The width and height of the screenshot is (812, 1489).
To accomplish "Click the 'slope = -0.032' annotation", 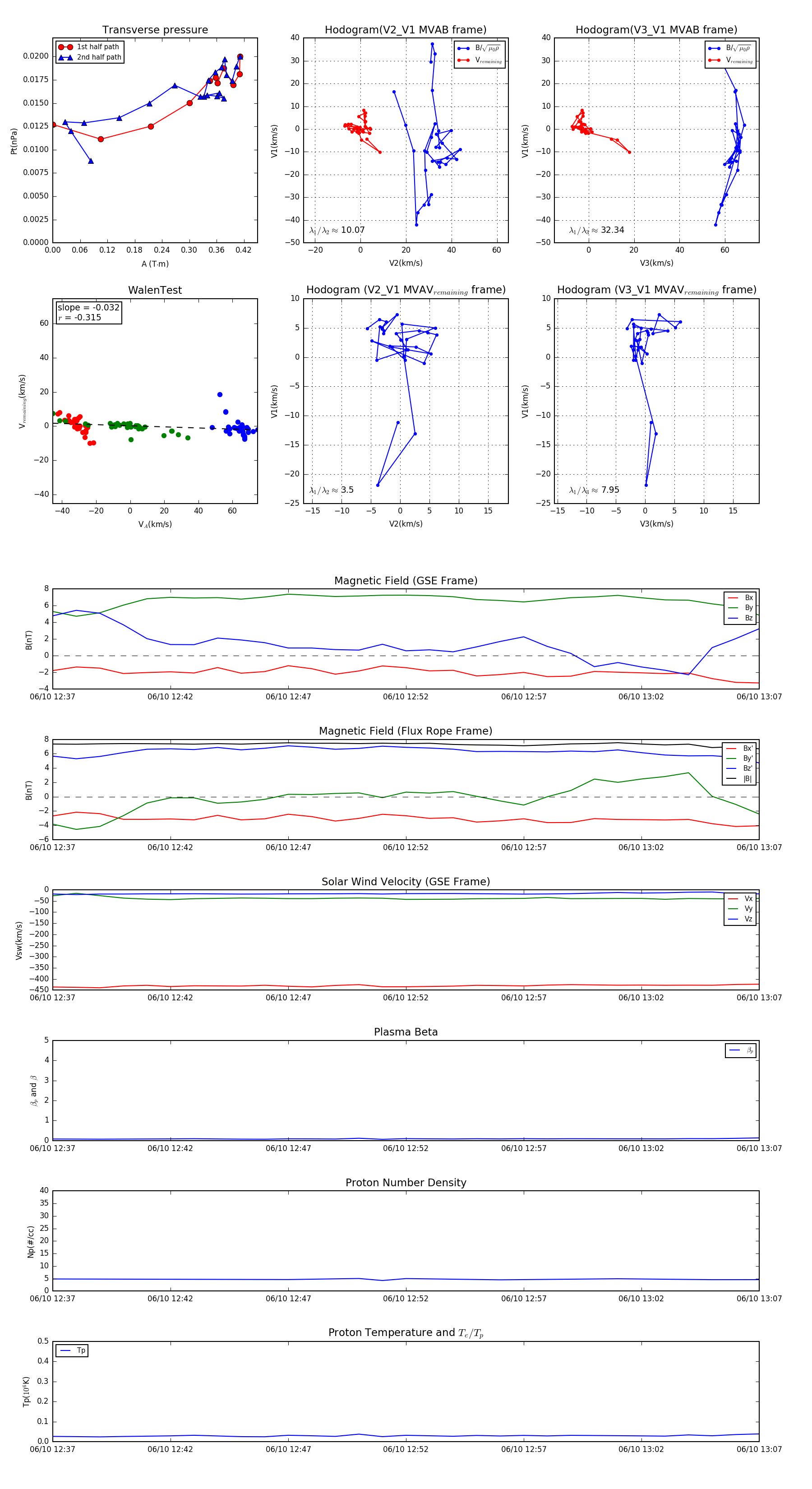I will pyautogui.click(x=88, y=308).
